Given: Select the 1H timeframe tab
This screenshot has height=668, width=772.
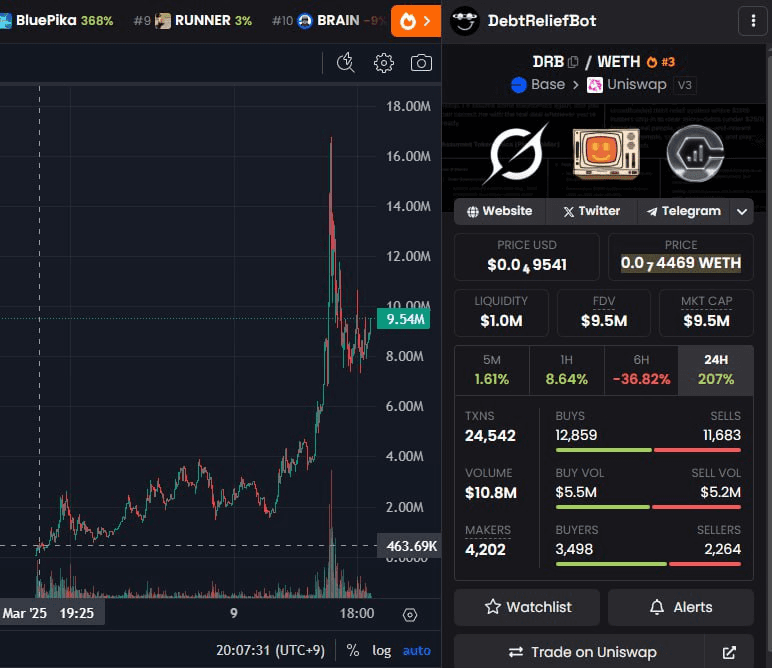Looking at the screenshot, I should point(566,370).
